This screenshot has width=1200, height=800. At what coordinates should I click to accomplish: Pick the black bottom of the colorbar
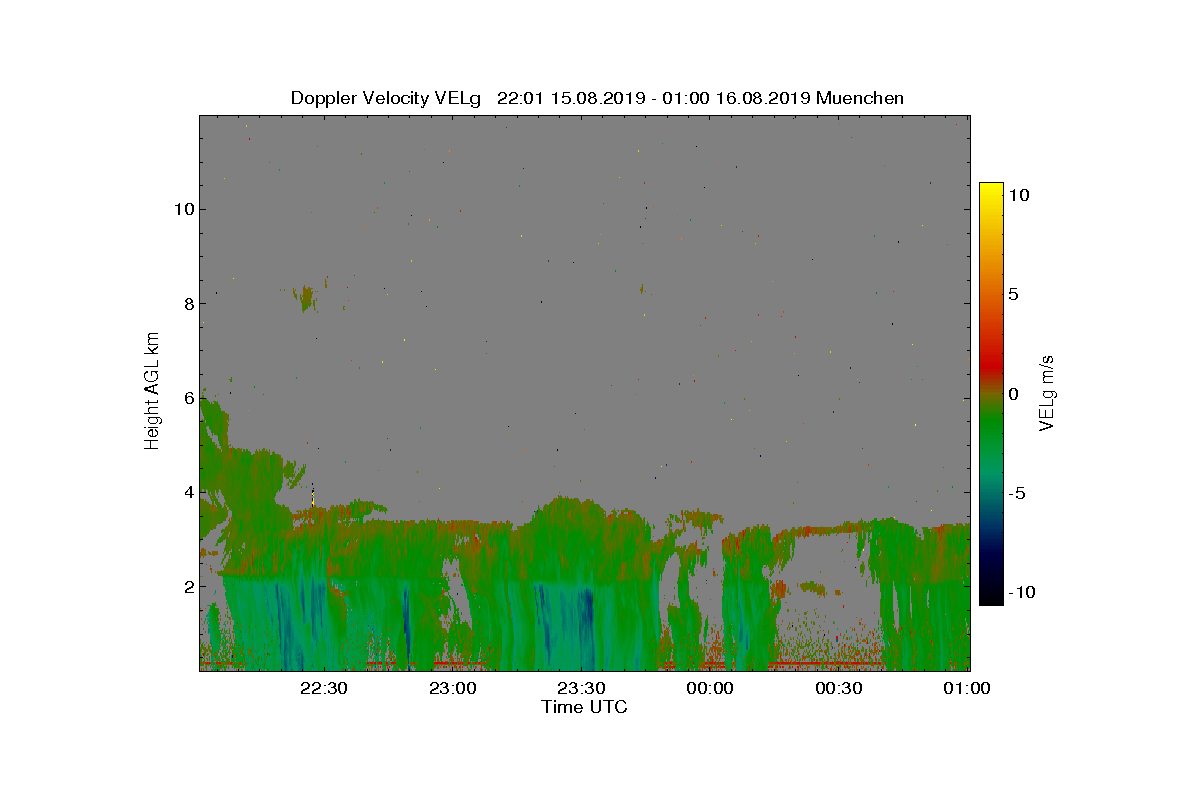(x=991, y=598)
